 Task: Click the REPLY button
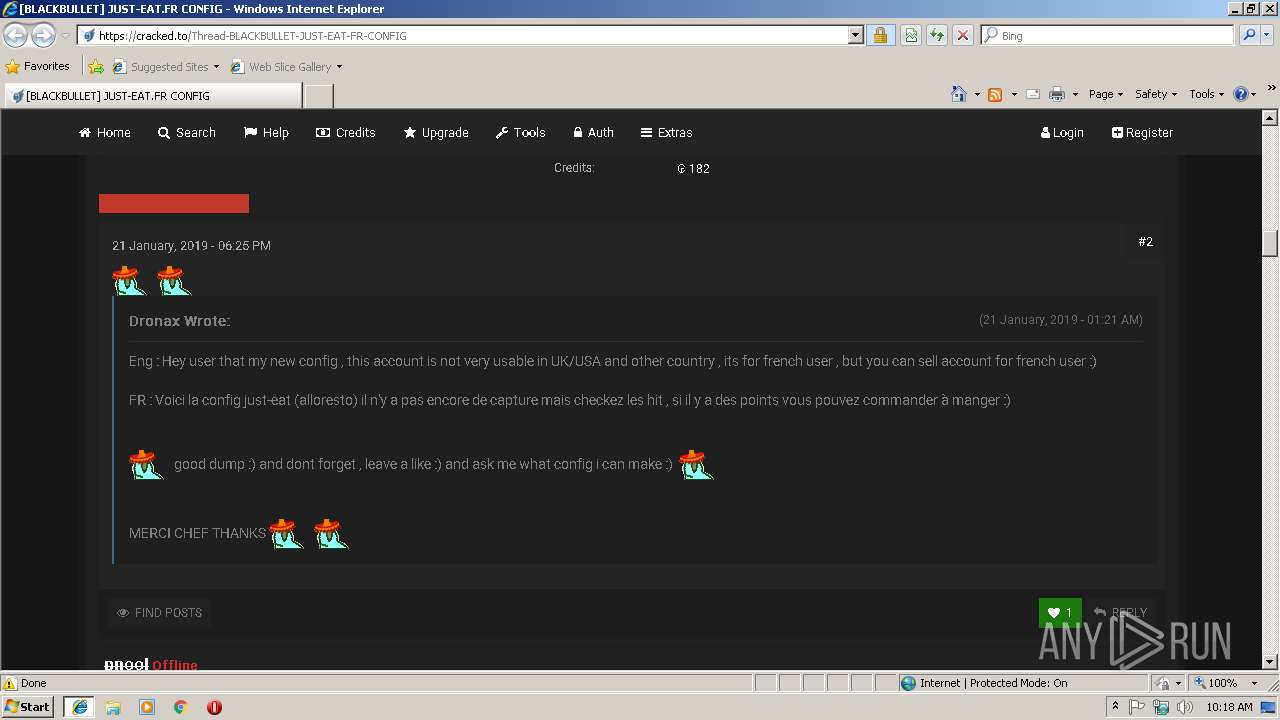click(x=1120, y=613)
